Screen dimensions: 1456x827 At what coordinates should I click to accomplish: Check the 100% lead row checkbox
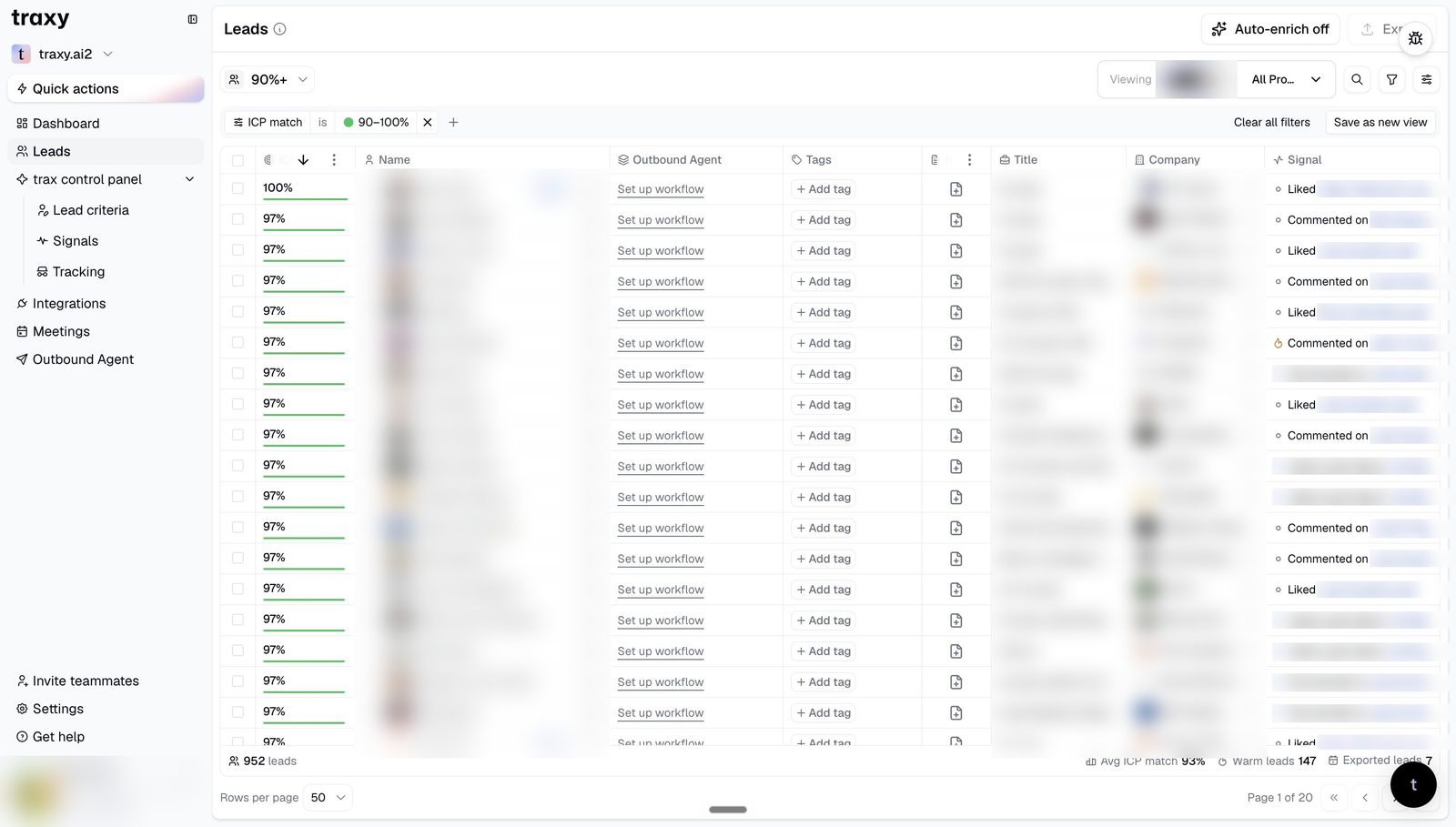pyautogui.click(x=238, y=188)
